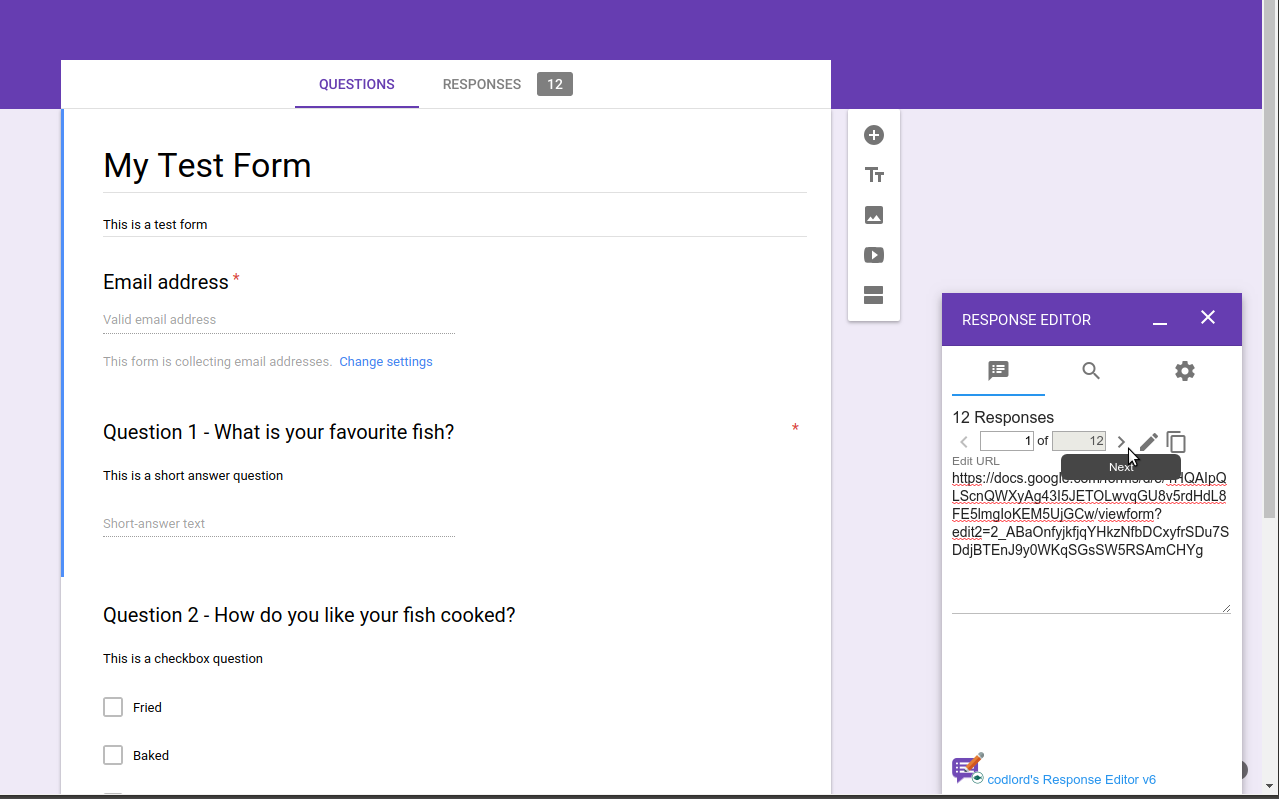Open the settings gear tab in Response Editor
The height and width of the screenshot is (800, 1280).
pyautogui.click(x=1185, y=371)
